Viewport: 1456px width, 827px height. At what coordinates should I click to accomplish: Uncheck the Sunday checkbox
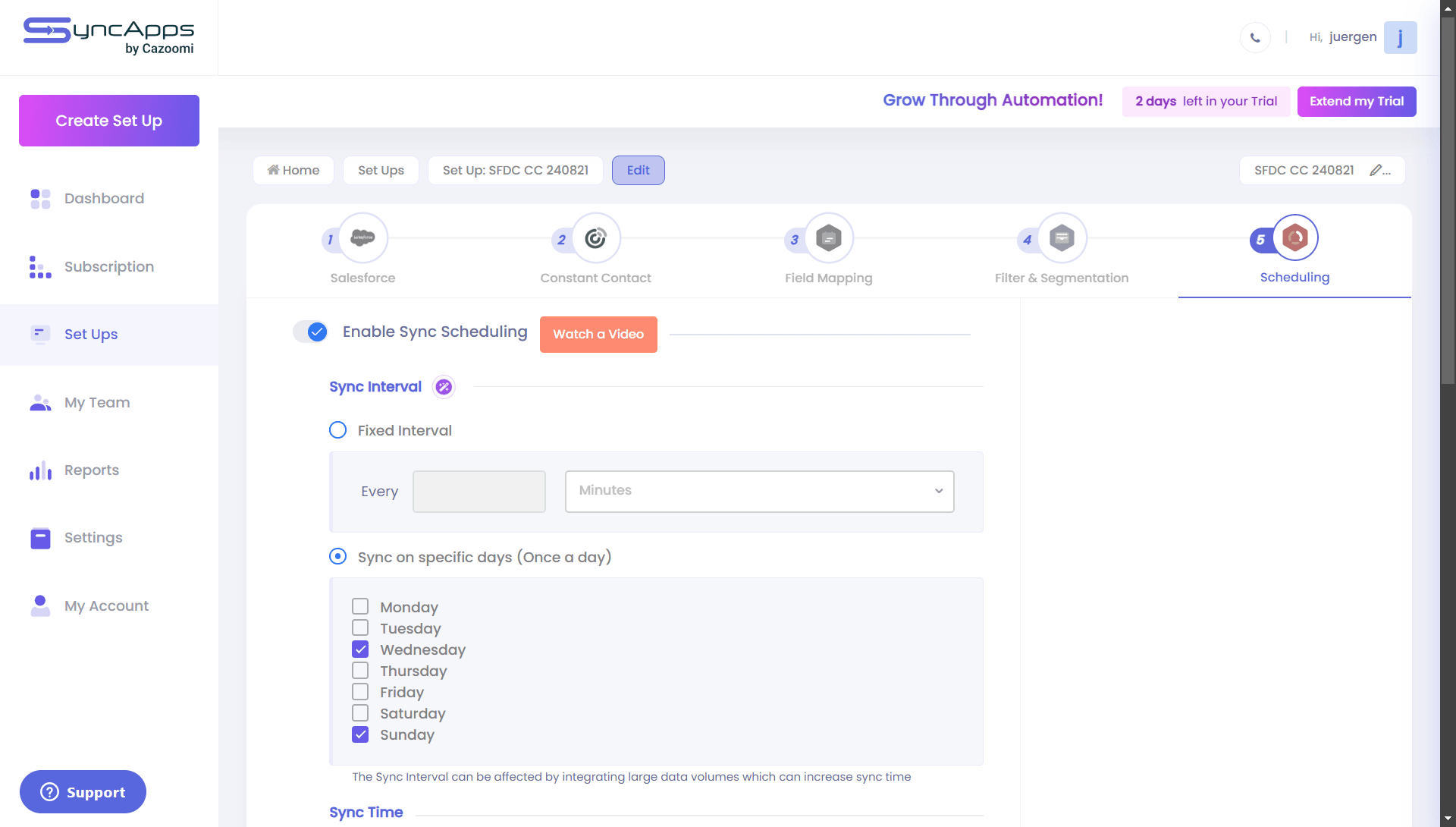click(x=360, y=734)
